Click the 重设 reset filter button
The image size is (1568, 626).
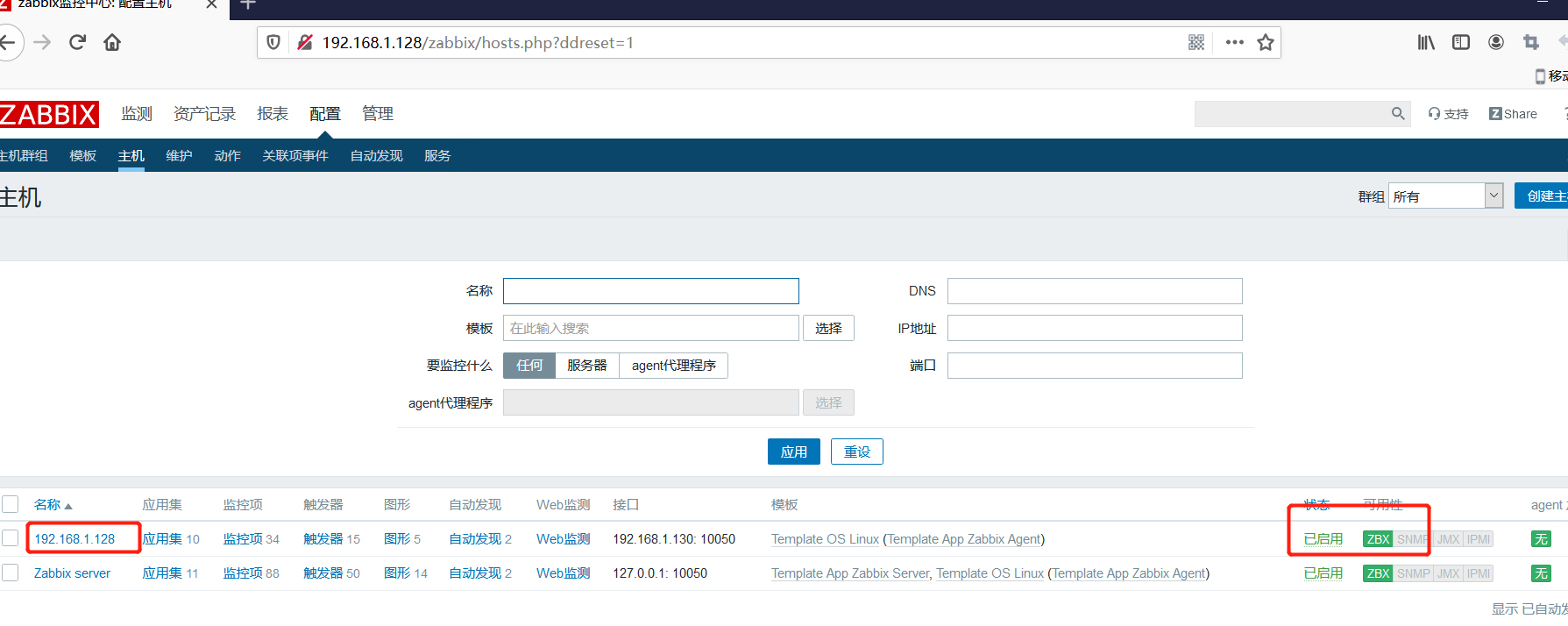pyautogui.click(x=857, y=452)
